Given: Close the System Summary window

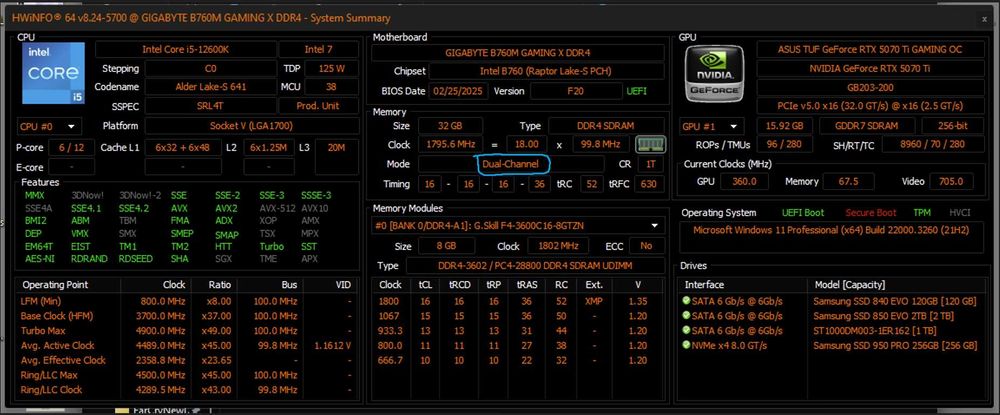Looking at the screenshot, I should (x=985, y=19).
